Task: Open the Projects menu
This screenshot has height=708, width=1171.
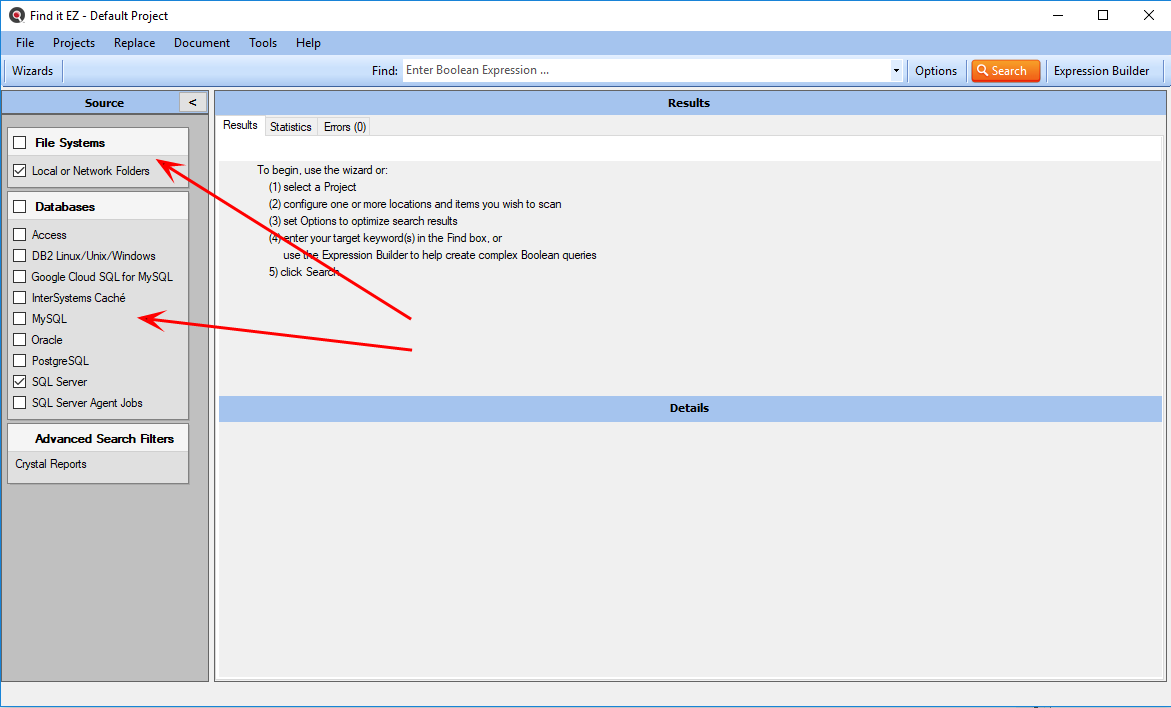Action: (x=74, y=43)
